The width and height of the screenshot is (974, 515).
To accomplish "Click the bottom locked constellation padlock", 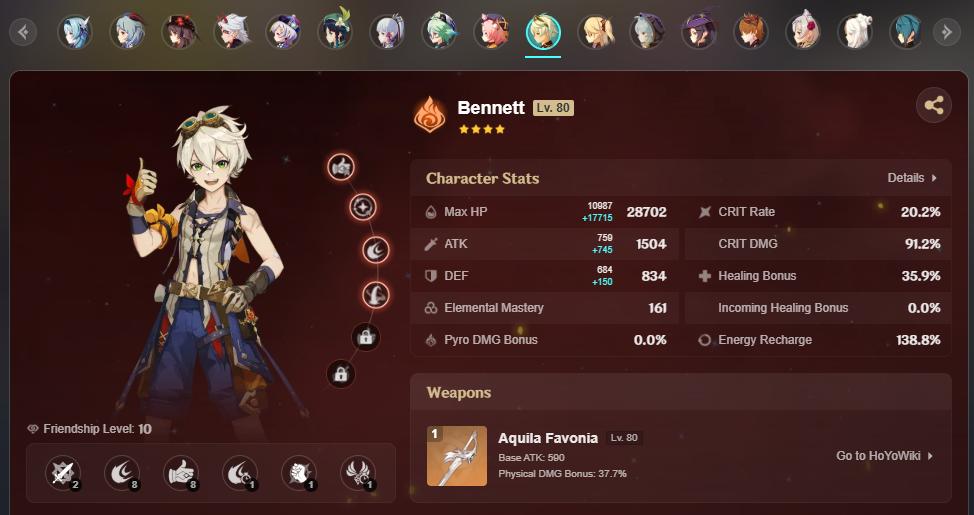I will pyautogui.click(x=341, y=374).
